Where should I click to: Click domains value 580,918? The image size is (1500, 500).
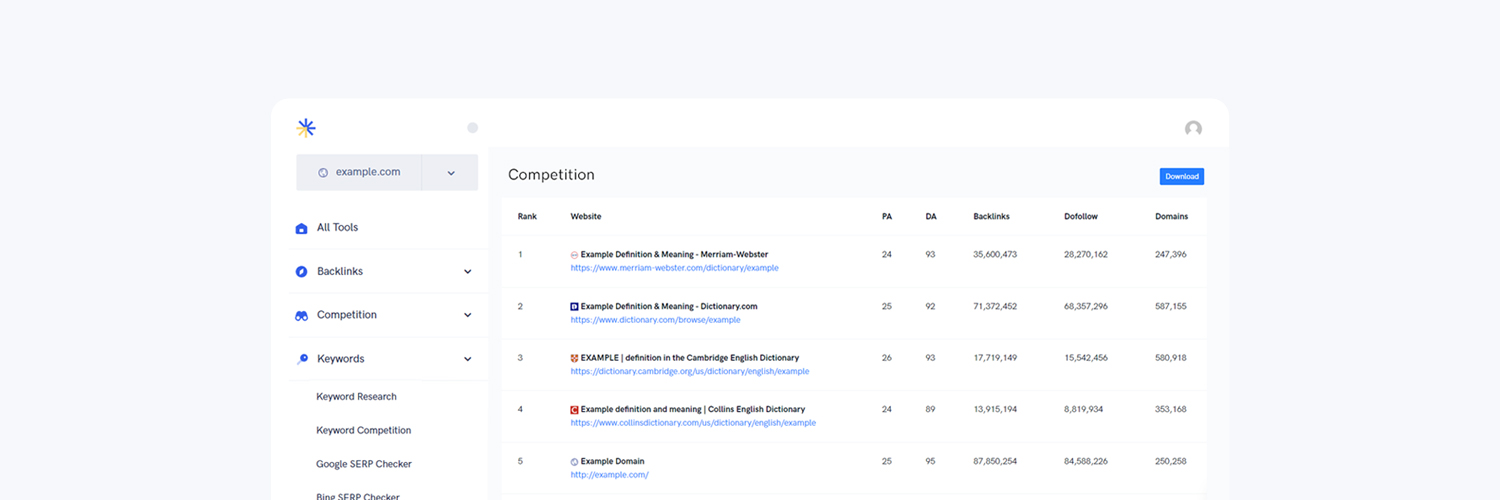coord(1171,358)
